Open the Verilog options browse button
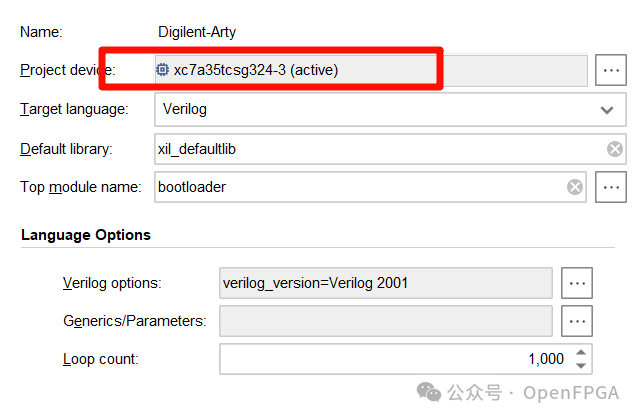 tap(577, 283)
